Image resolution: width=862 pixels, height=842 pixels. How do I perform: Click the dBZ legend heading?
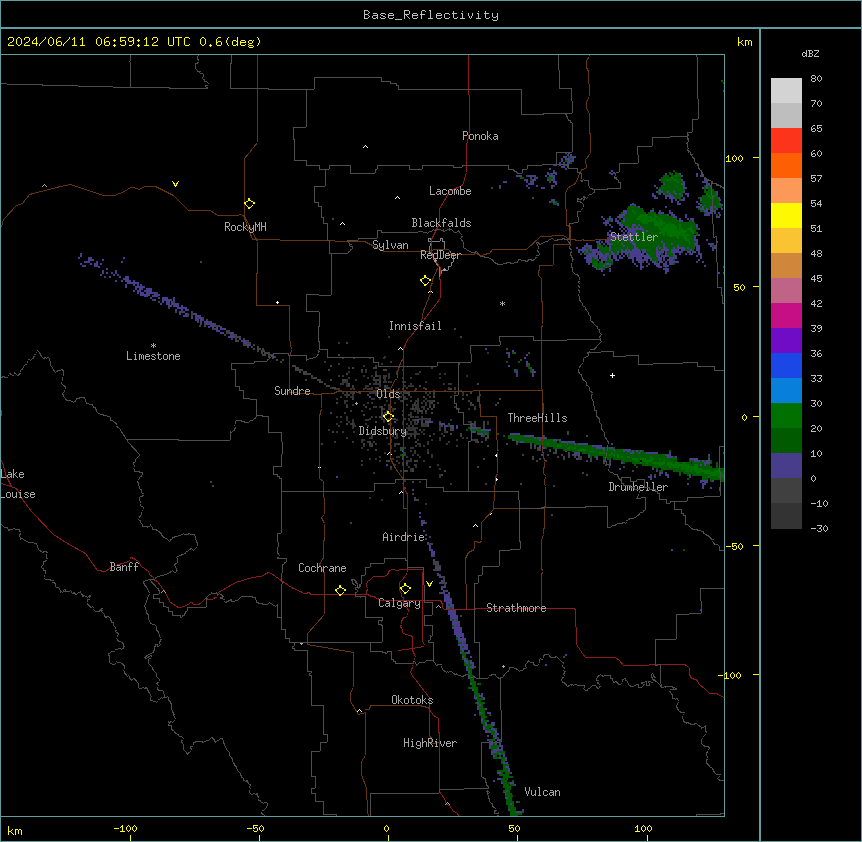click(810, 54)
